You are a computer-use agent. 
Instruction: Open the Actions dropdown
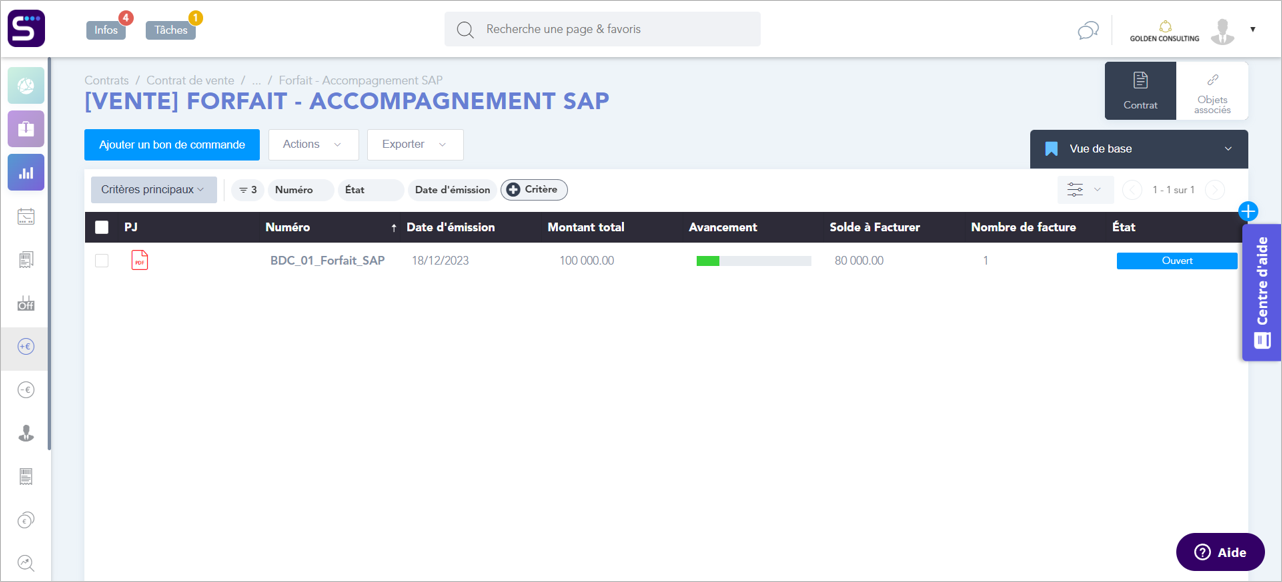[313, 145]
